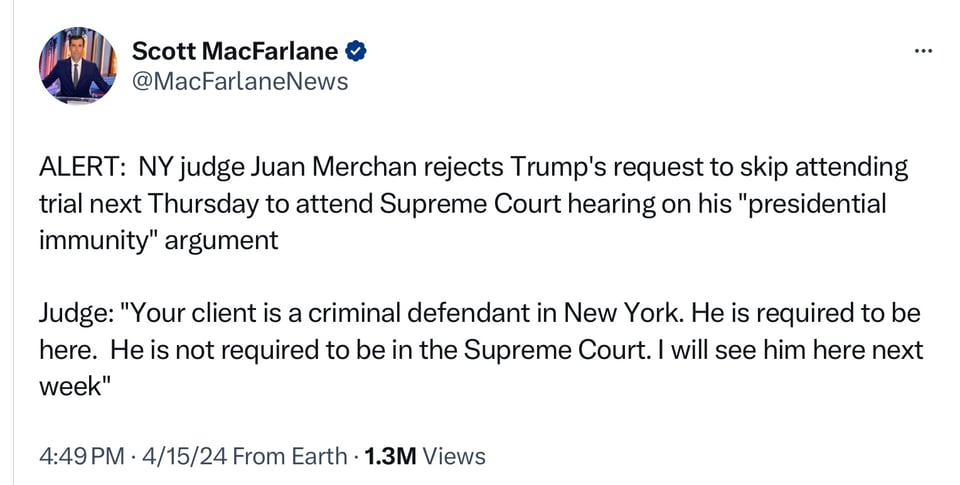This screenshot has width=960, height=485.
Task: Click the final word "week" of the tweet
Action: pos(70,387)
